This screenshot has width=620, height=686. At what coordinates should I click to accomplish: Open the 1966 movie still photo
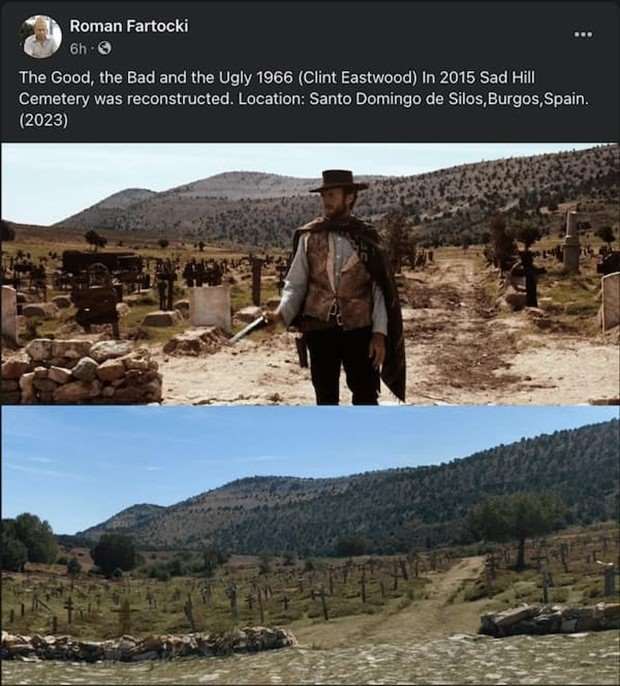(310, 274)
